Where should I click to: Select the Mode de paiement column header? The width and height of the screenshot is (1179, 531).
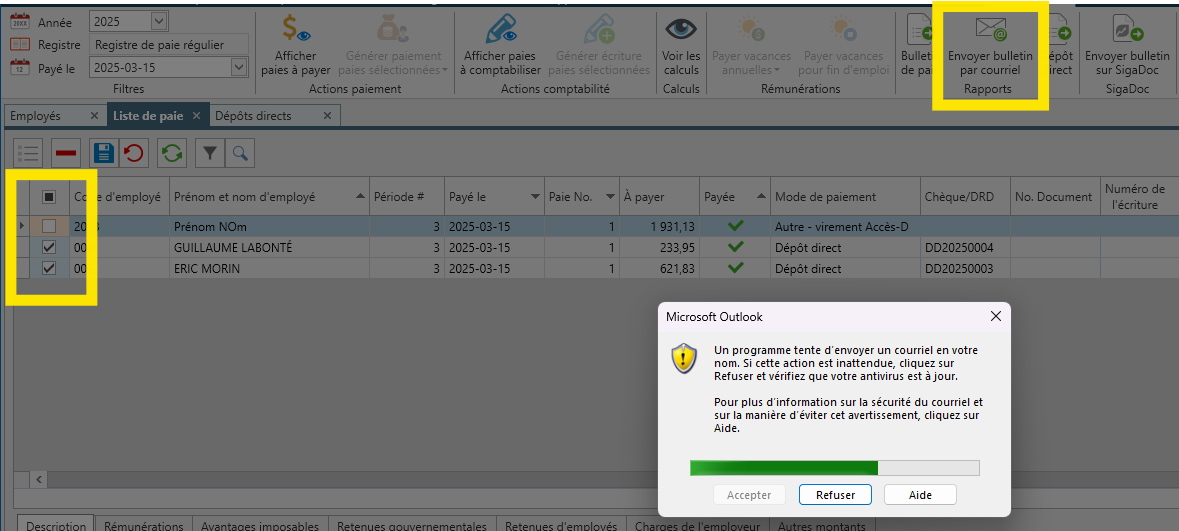tap(845, 197)
